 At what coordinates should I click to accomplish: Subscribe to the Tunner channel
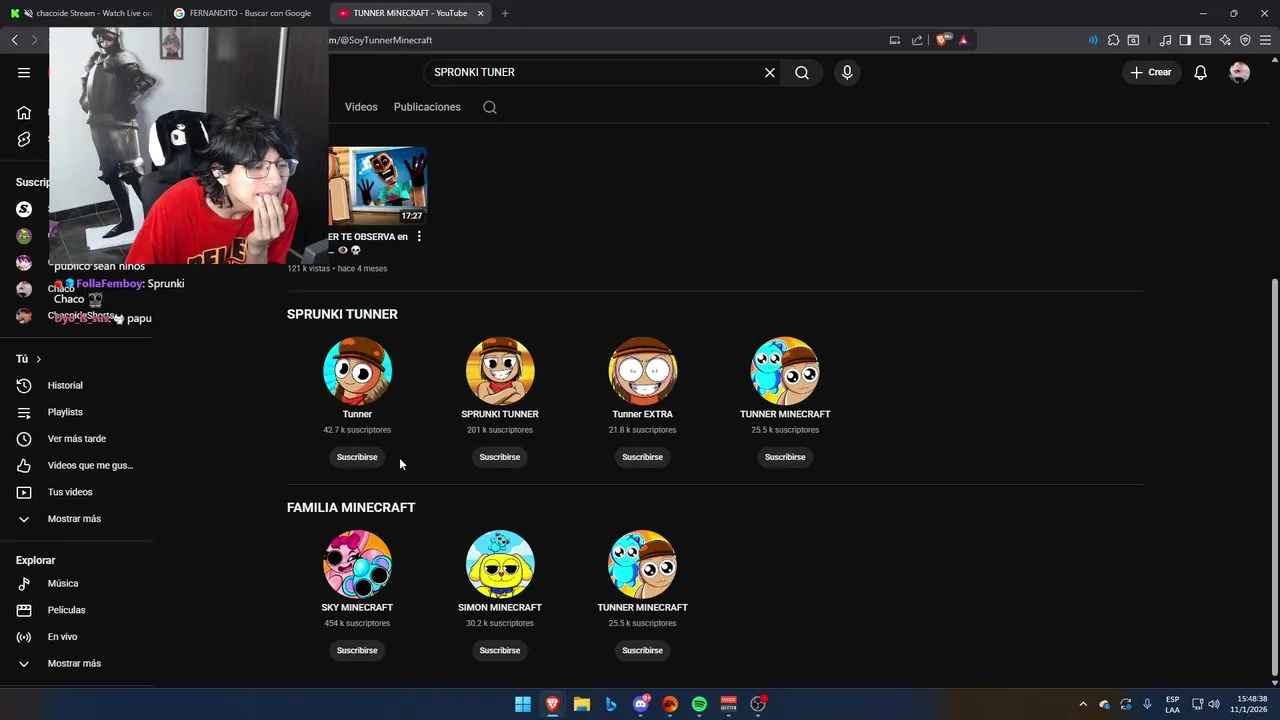357,457
